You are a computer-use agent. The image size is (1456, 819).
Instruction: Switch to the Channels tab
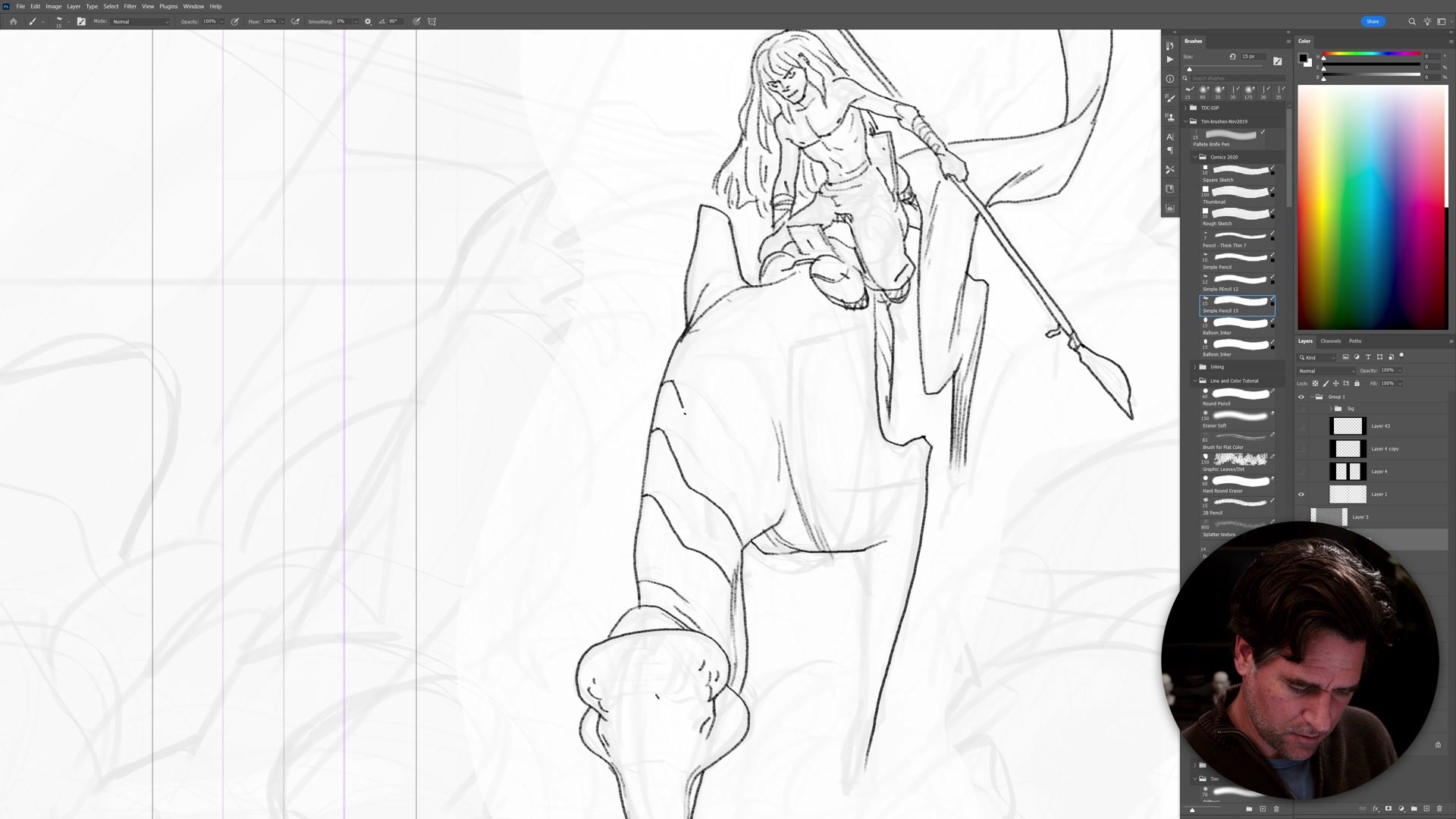(x=1330, y=341)
